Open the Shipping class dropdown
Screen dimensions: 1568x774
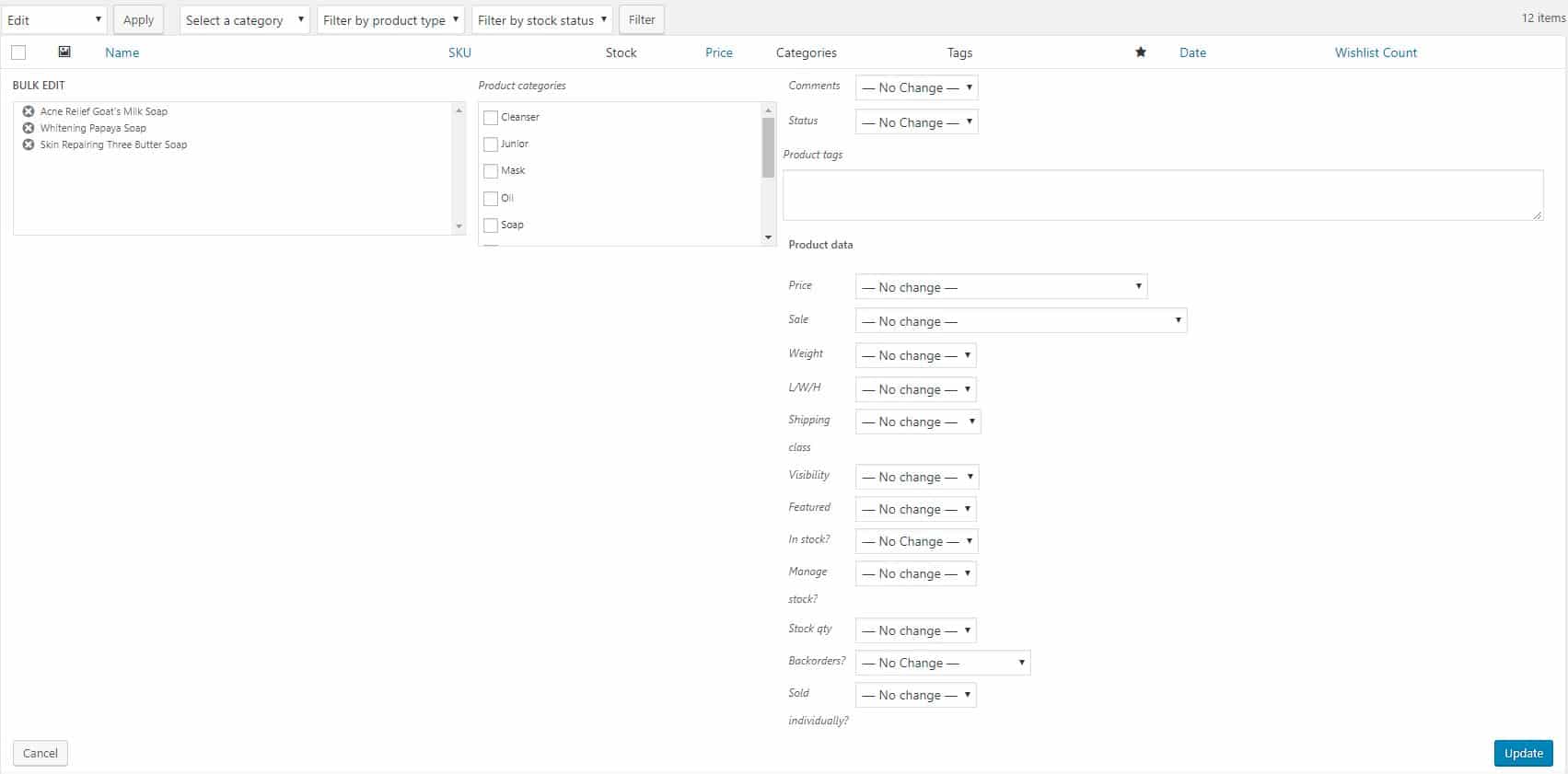pyautogui.click(x=918, y=422)
